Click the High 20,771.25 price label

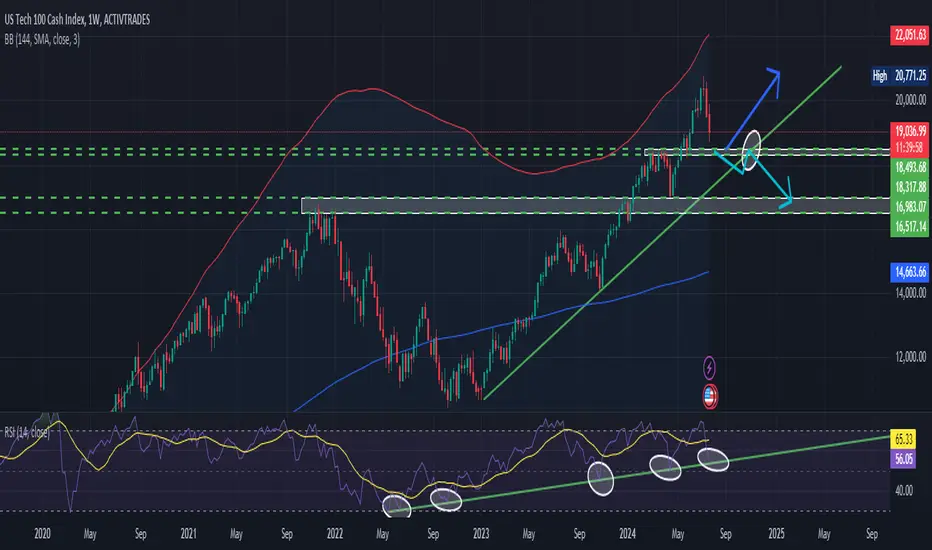[899, 76]
